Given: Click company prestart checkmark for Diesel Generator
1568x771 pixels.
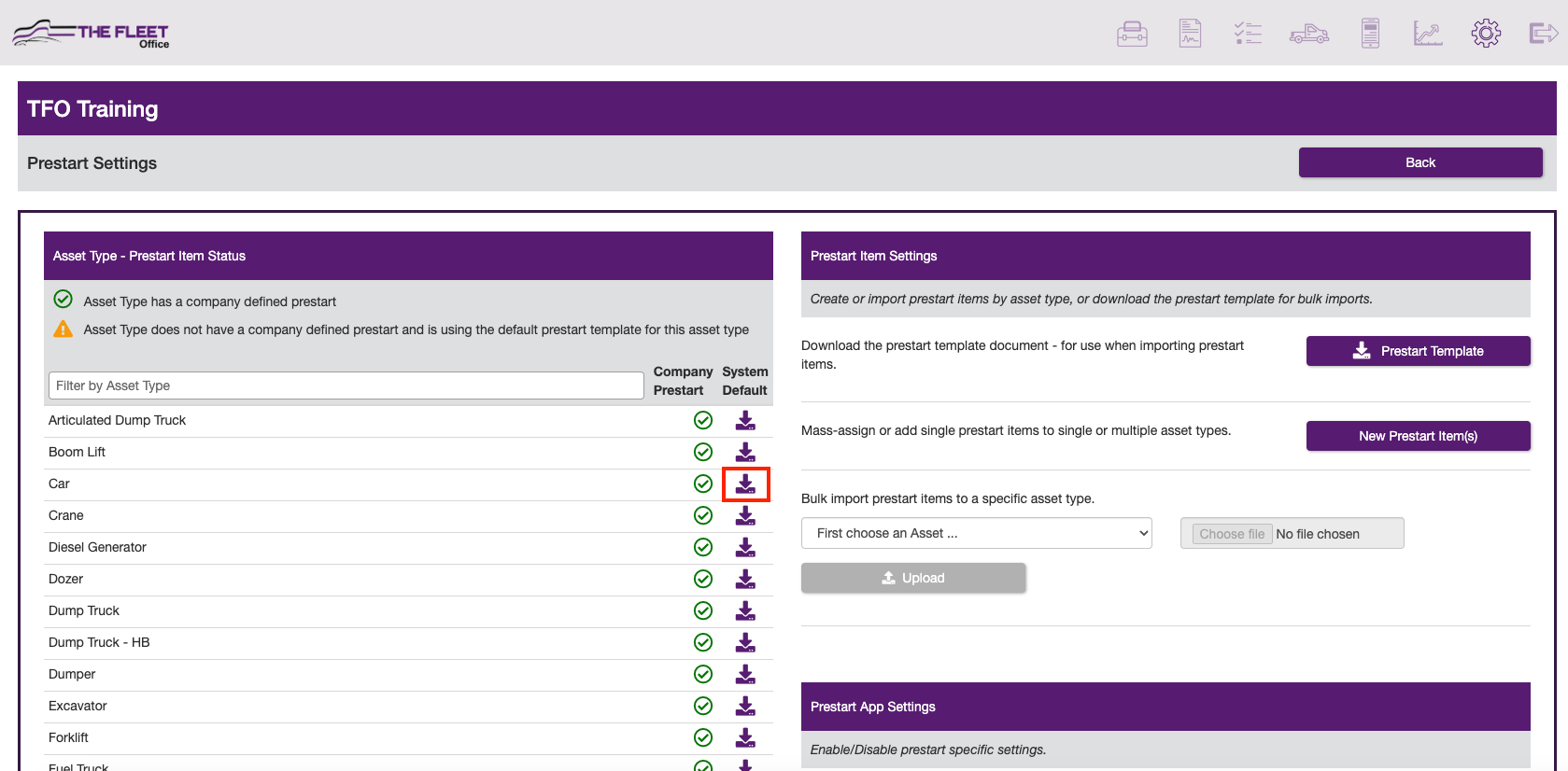Looking at the screenshot, I should pos(703,547).
